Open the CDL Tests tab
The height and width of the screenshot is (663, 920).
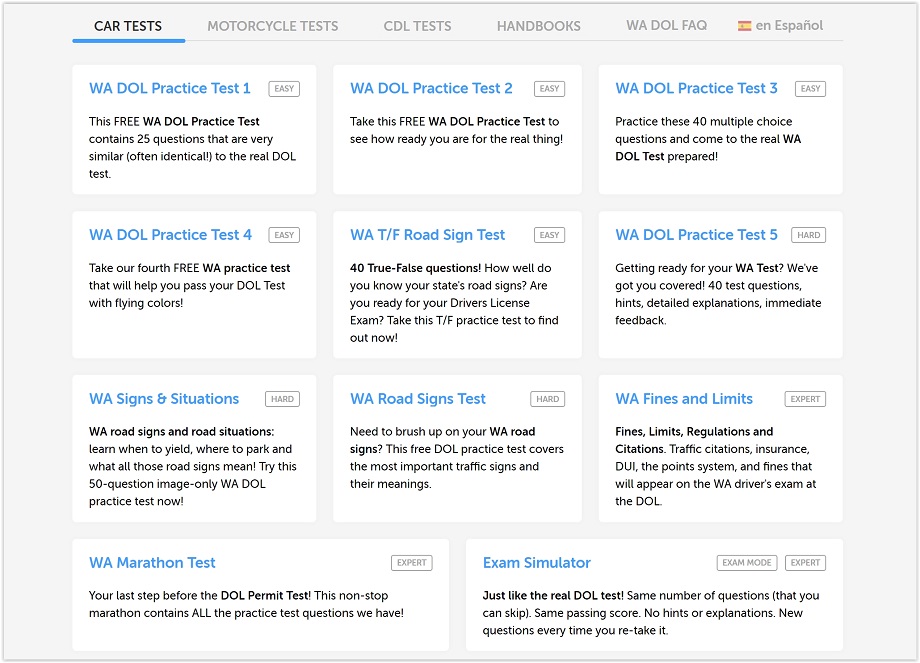(x=417, y=26)
